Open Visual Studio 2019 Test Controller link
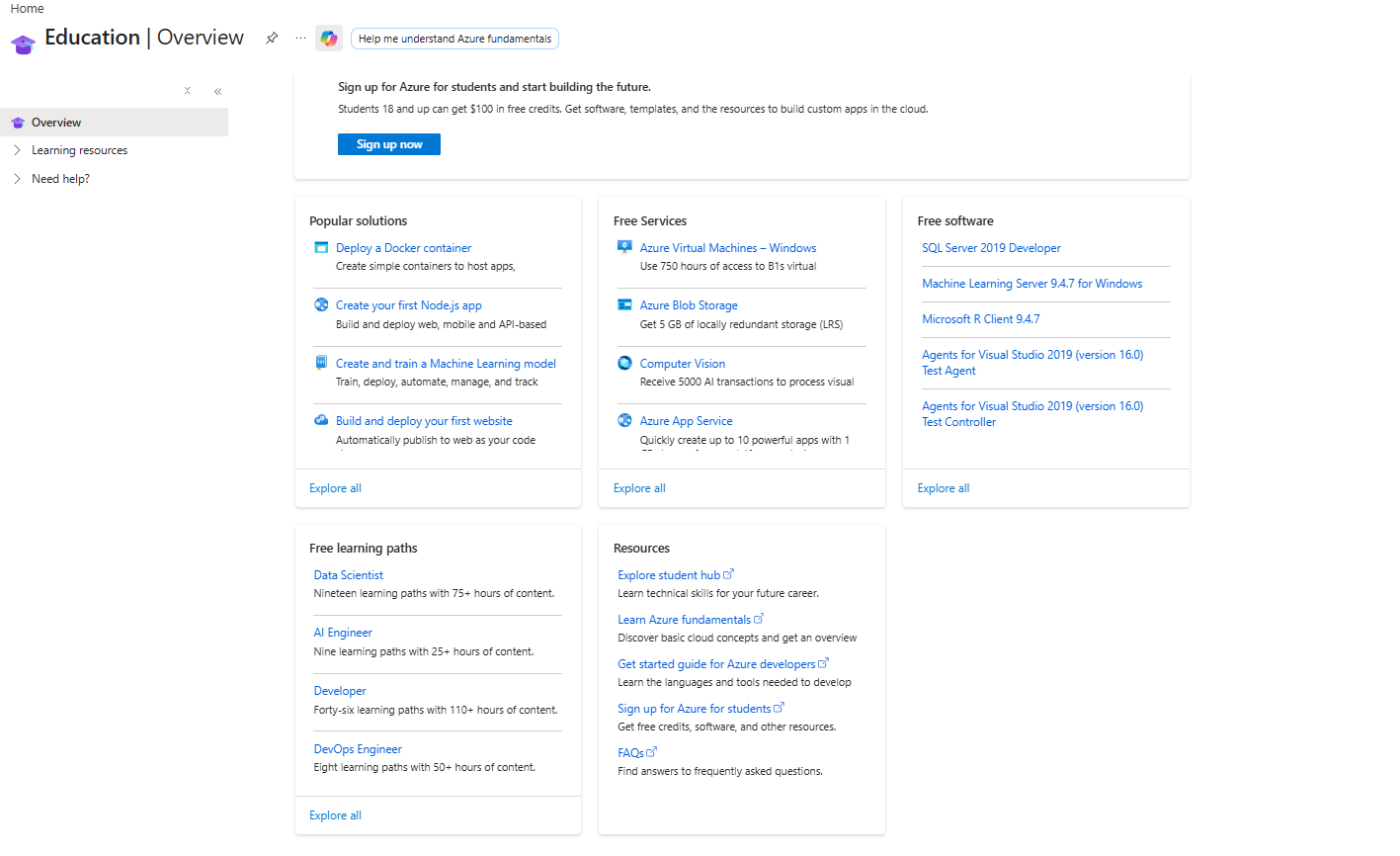 (x=1032, y=414)
